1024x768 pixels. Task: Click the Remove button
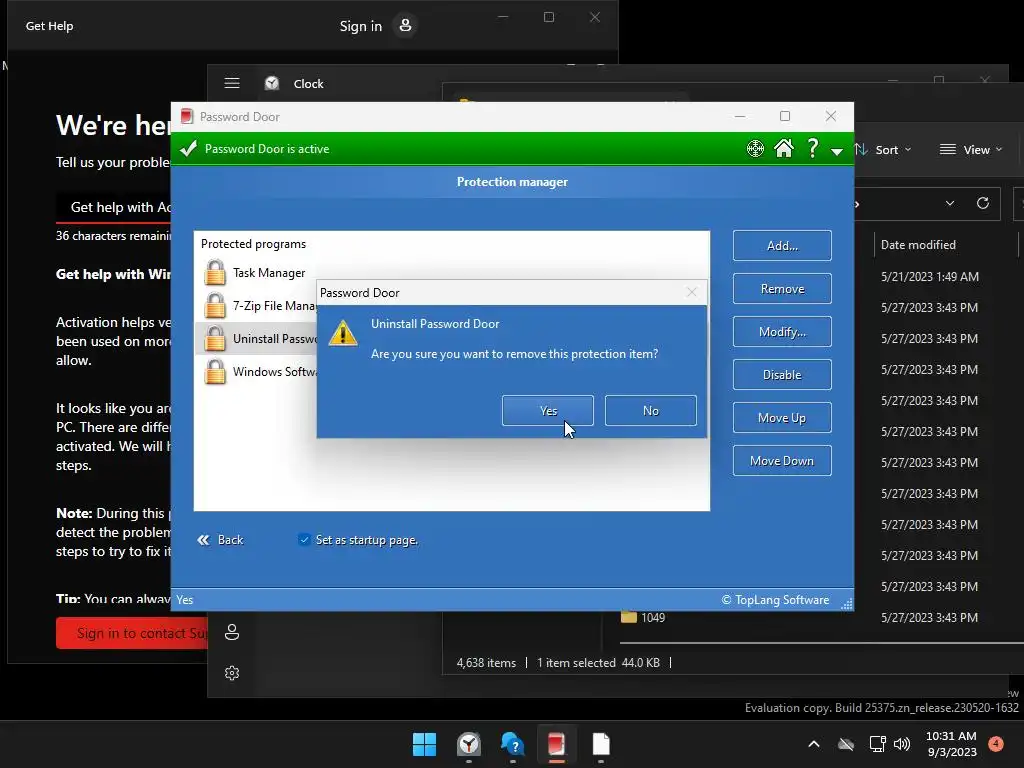coord(782,289)
